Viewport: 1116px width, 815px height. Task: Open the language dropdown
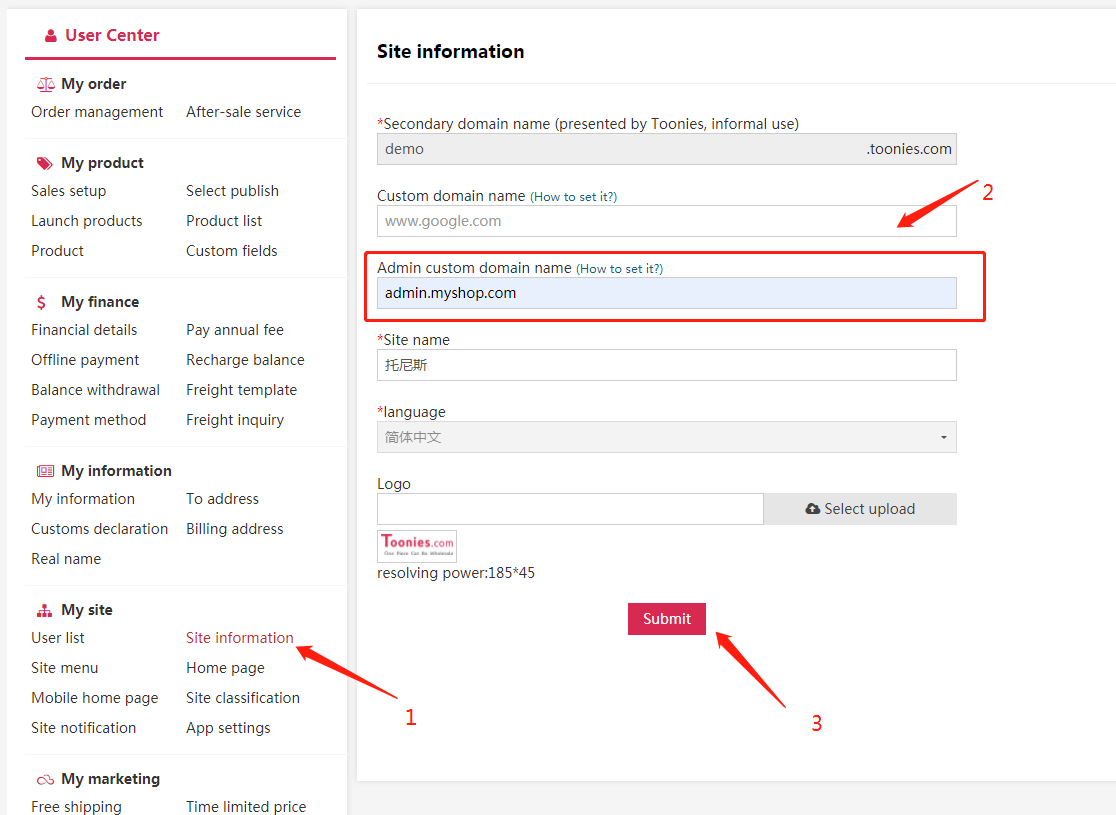coord(666,437)
